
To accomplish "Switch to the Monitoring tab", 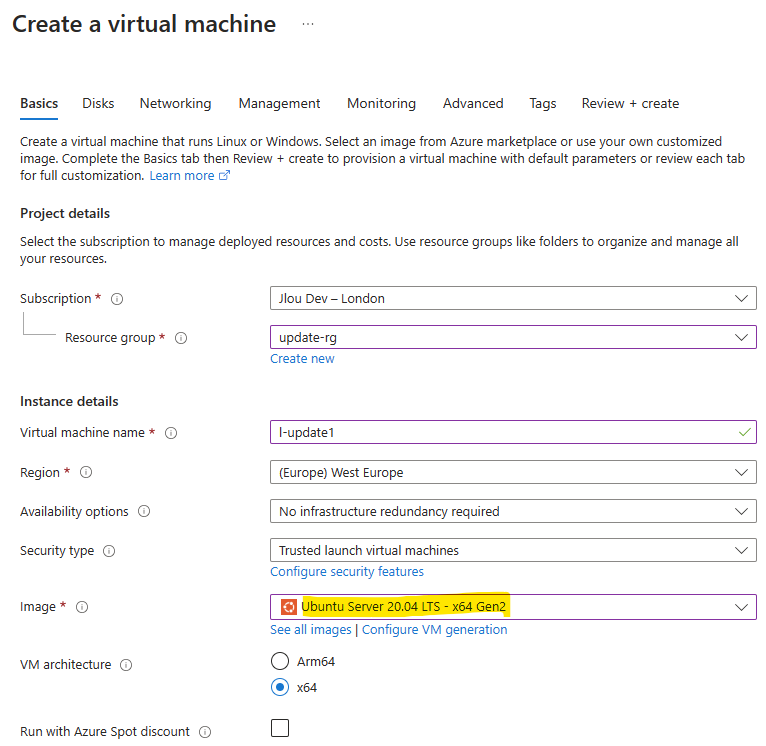I will 382,104.
